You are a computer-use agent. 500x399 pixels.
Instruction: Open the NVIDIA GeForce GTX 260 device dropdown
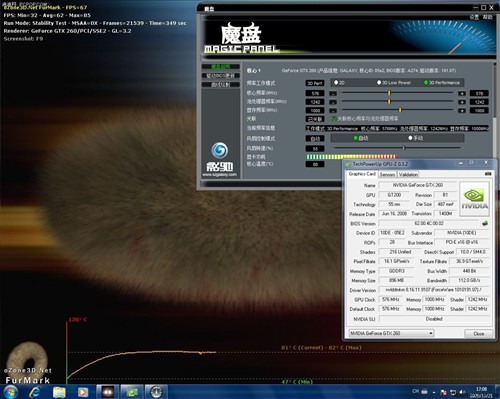pos(391,333)
